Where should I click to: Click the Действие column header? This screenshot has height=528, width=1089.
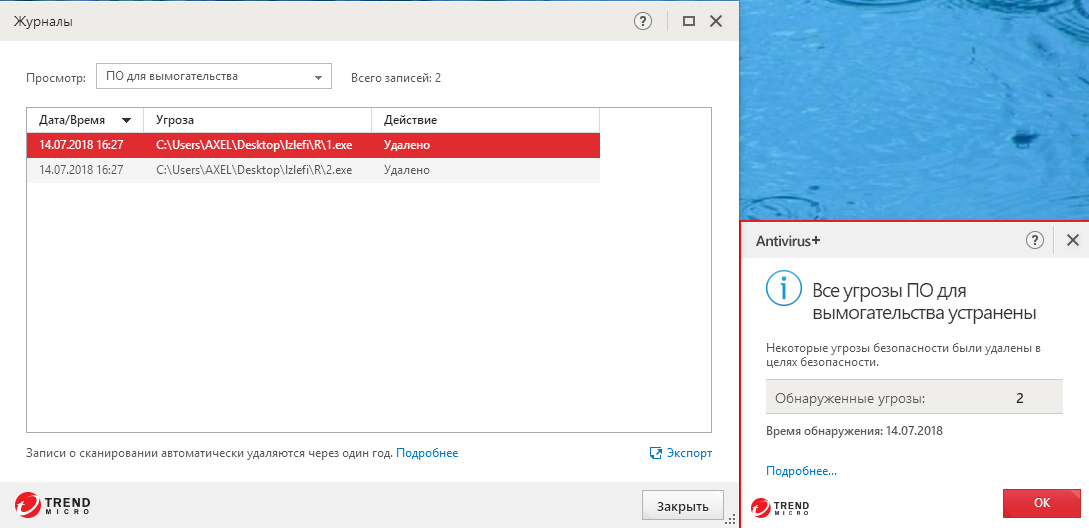point(485,120)
